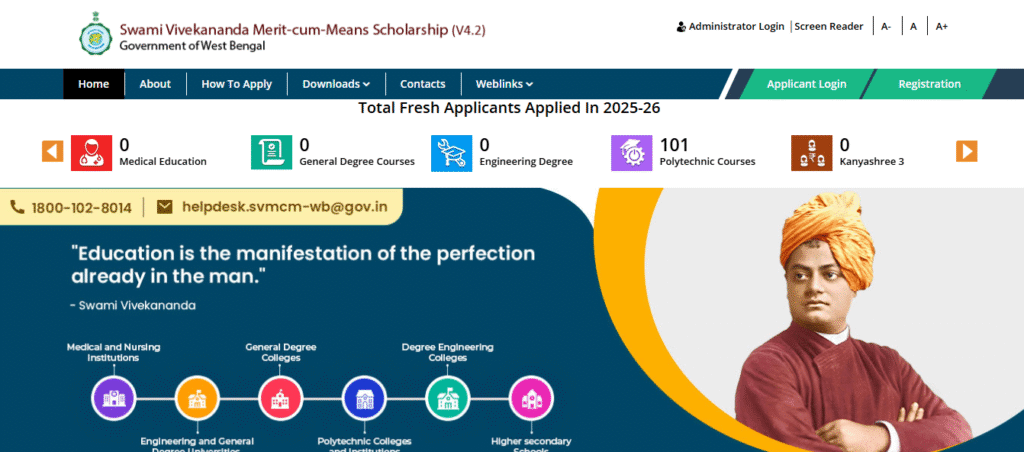This screenshot has height=452, width=1024.
Task: Expand the Weblinks dropdown menu
Action: pos(504,84)
